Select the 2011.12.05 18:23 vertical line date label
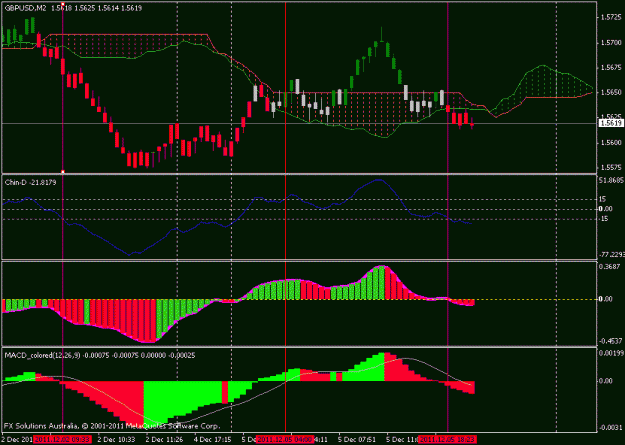The height and width of the screenshot is (445, 625). click(x=447, y=440)
